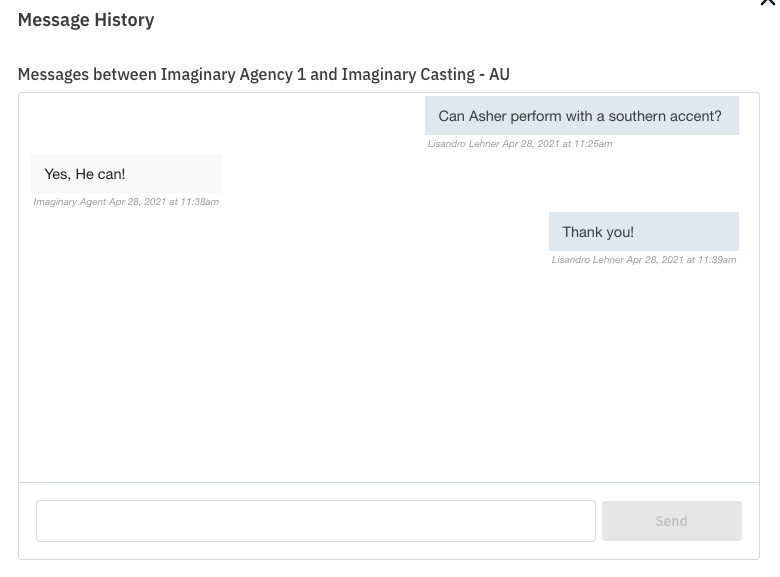Click the words "Messages between" in the subtitle

87,74
